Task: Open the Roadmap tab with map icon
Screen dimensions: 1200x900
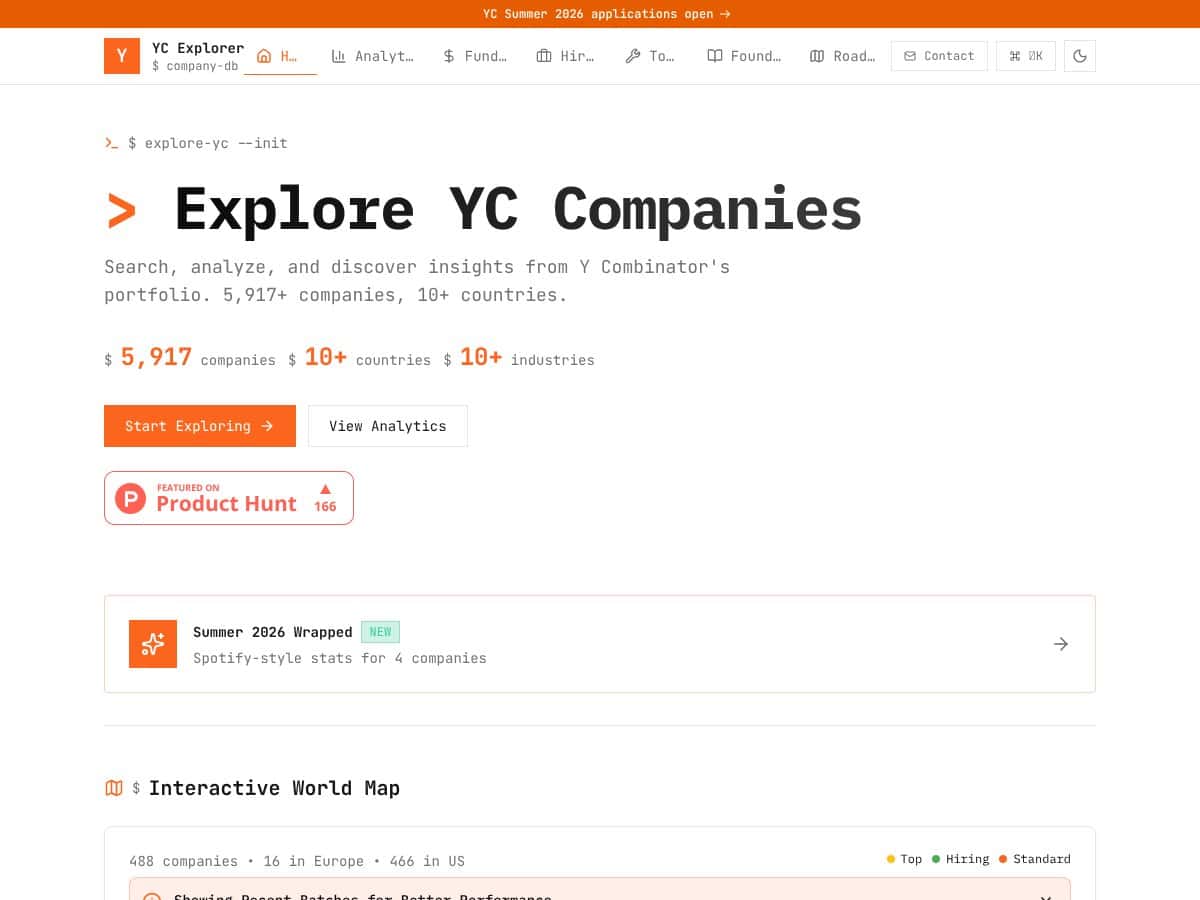Action: point(843,56)
